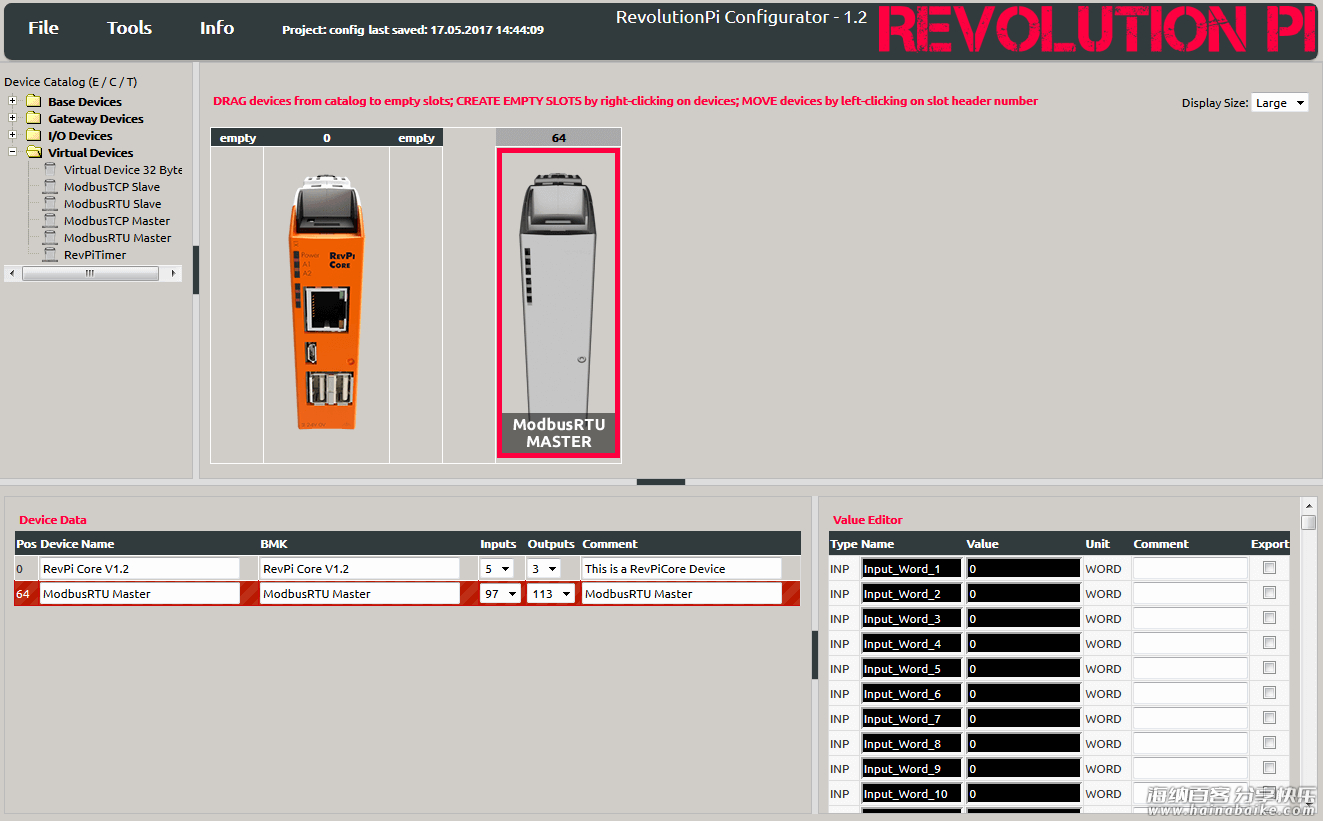Select ModbusTCP Slave tree entry
Screen dimensions: 1323x821
tap(112, 187)
